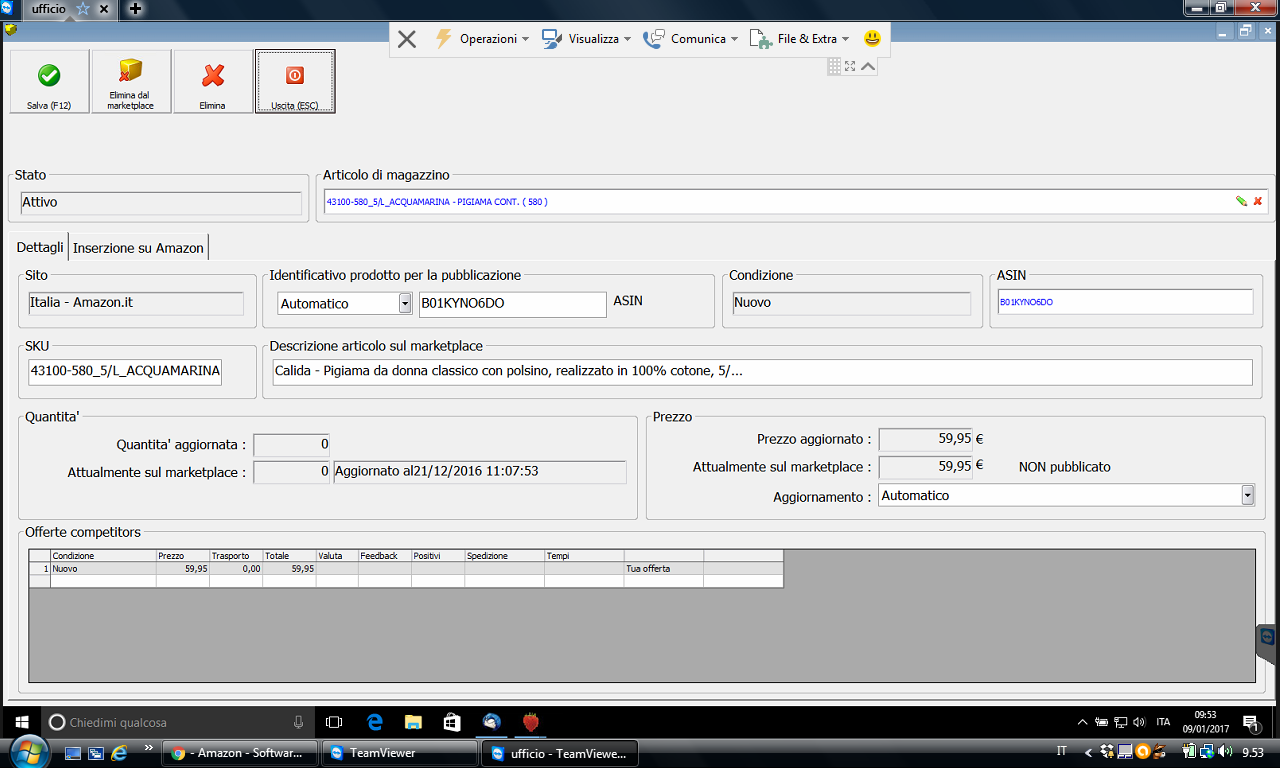
Task: Click Elimina dal marketplace button
Action: 131,82
